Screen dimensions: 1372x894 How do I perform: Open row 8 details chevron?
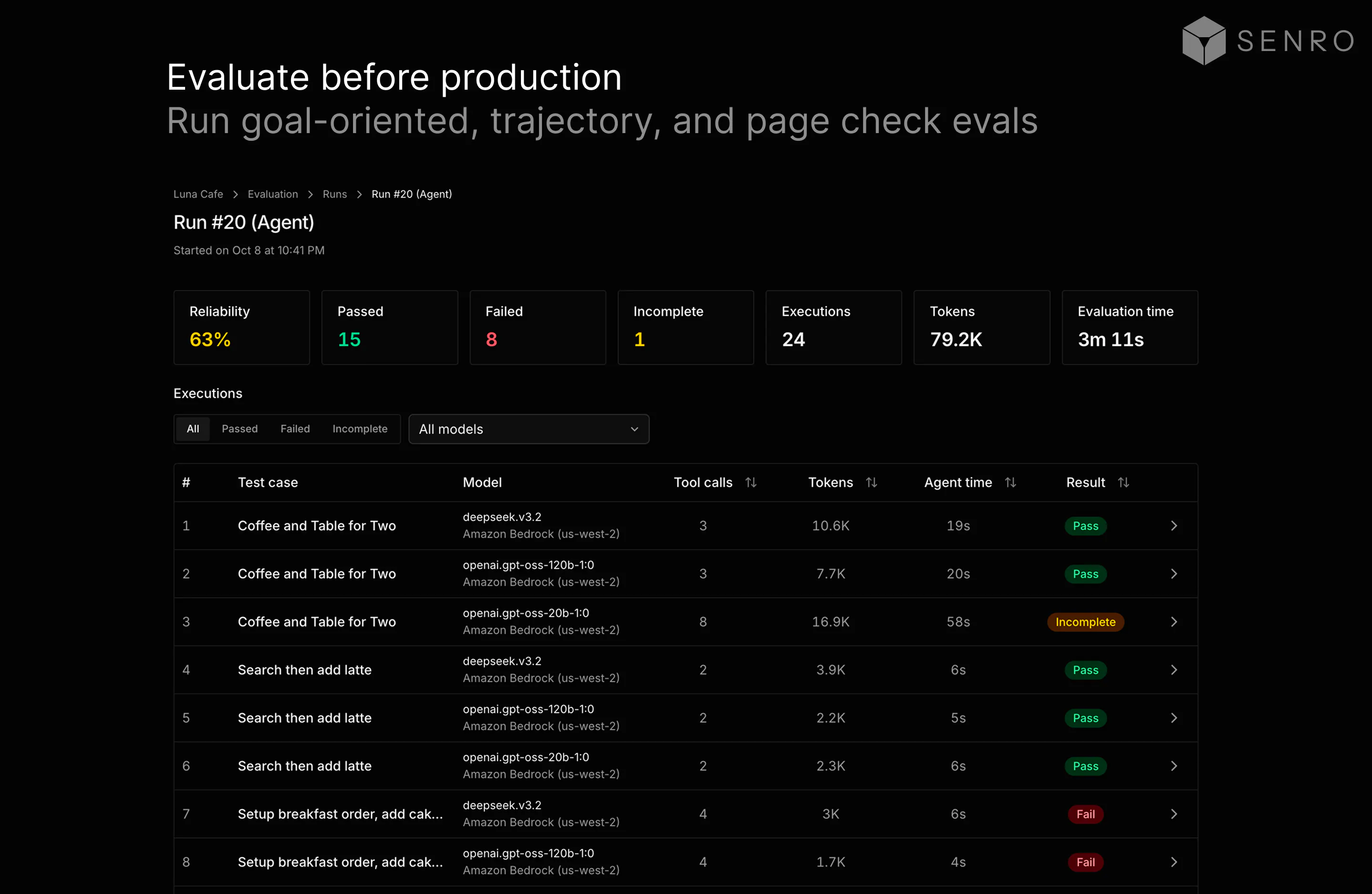point(1174,862)
